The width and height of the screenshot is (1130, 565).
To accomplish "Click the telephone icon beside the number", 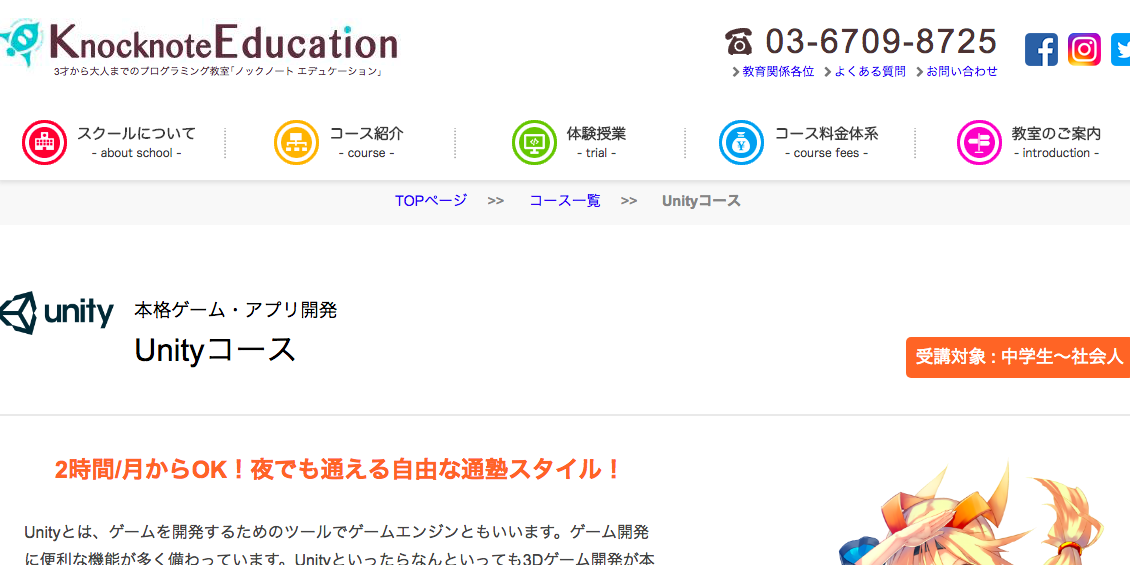I will pos(739,42).
